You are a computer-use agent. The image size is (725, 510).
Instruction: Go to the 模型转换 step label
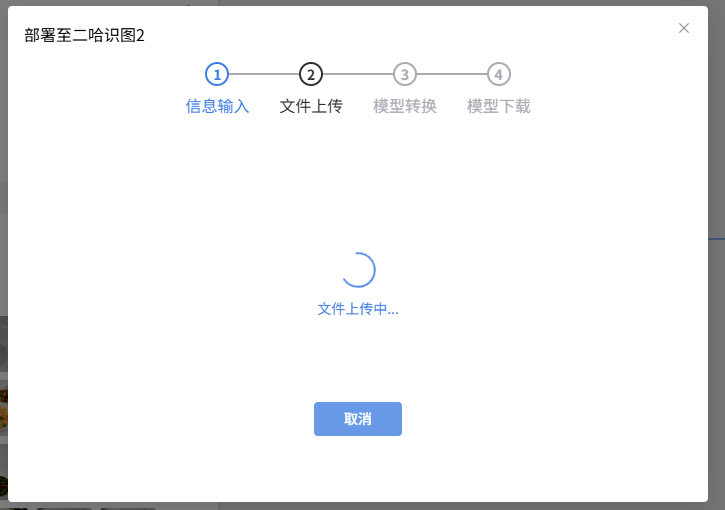point(405,106)
